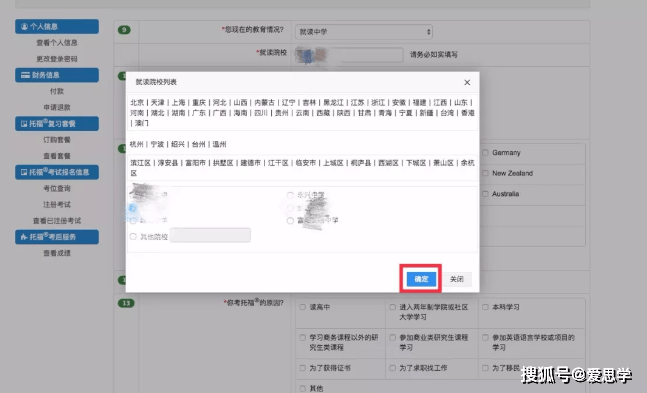This screenshot has width=647, height=393.
Task: Click the 财务信息 card icon in sidebar
Action: (25, 75)
